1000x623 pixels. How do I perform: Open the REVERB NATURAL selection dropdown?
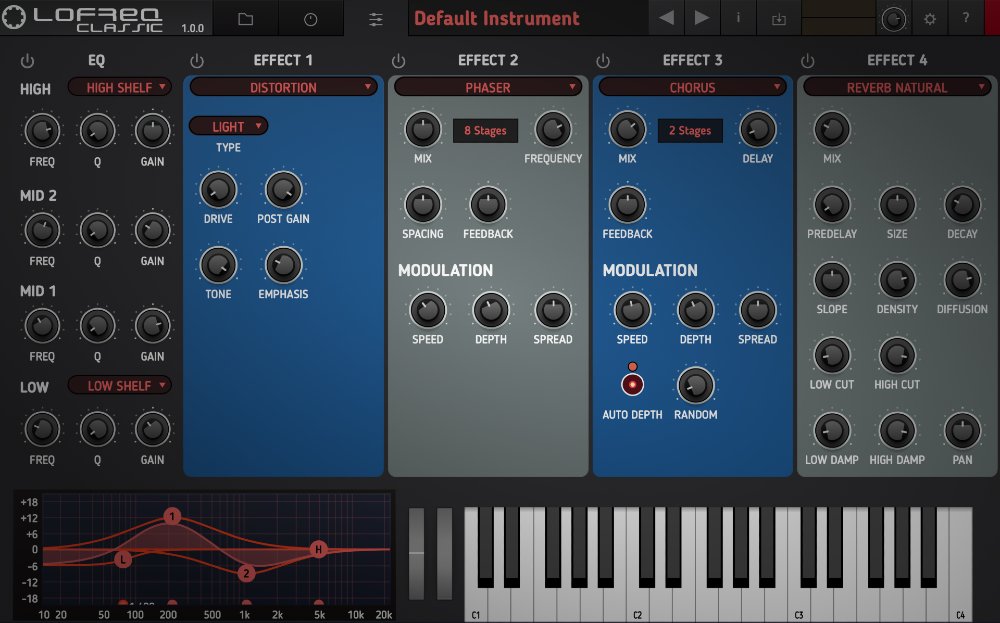click(896, 87)
